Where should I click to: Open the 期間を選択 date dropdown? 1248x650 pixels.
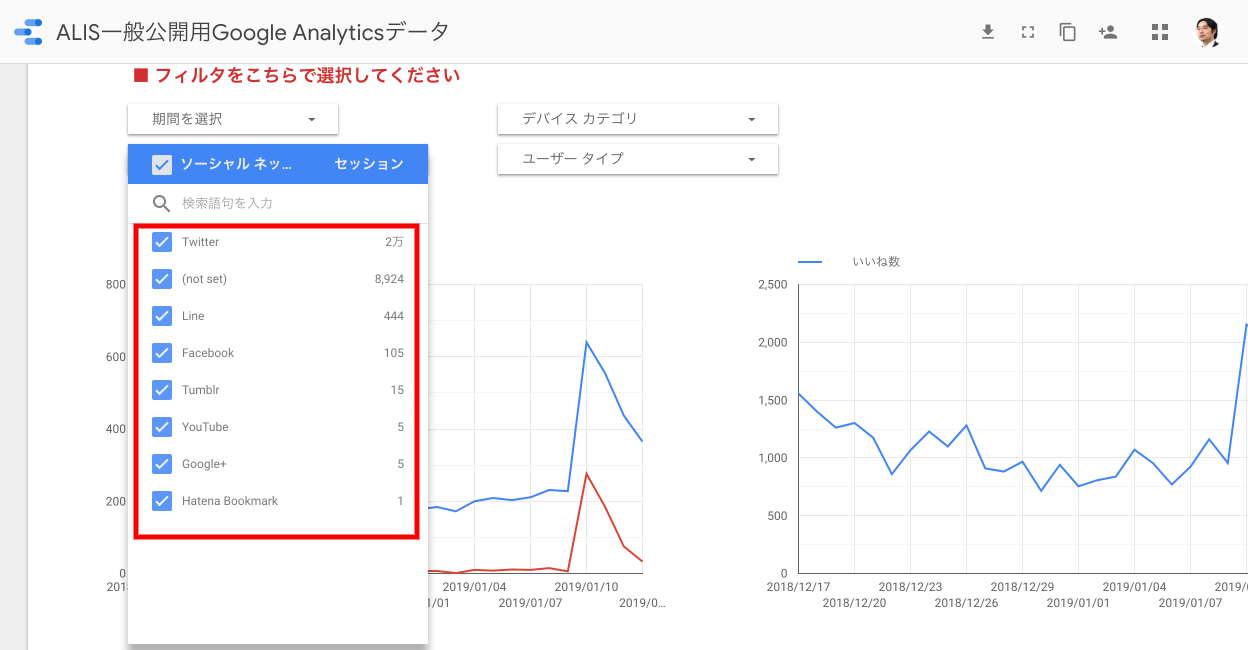click(x=233, y=119)
